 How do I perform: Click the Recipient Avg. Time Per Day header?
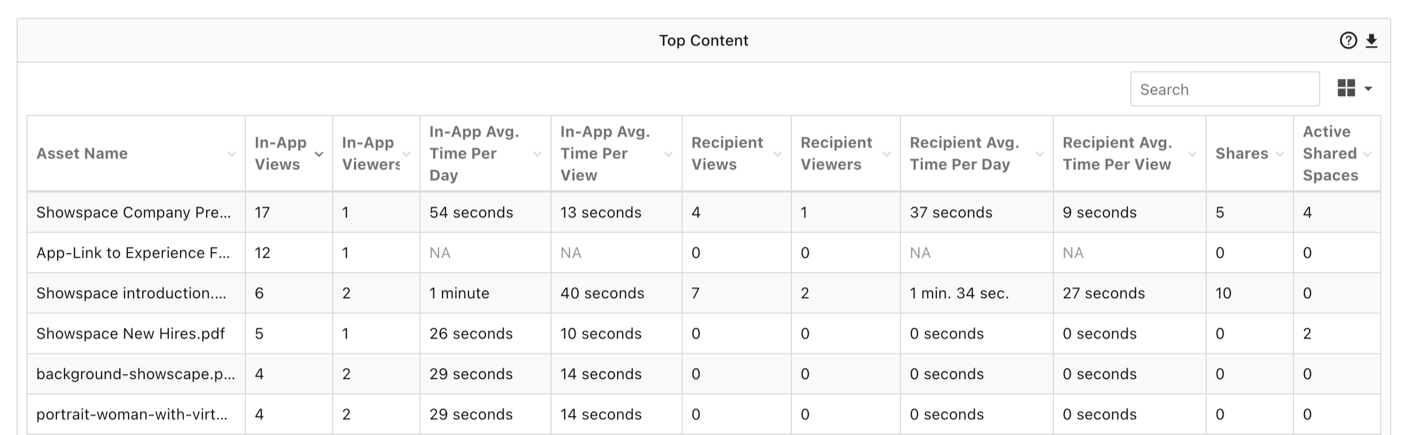coord(964,153)
